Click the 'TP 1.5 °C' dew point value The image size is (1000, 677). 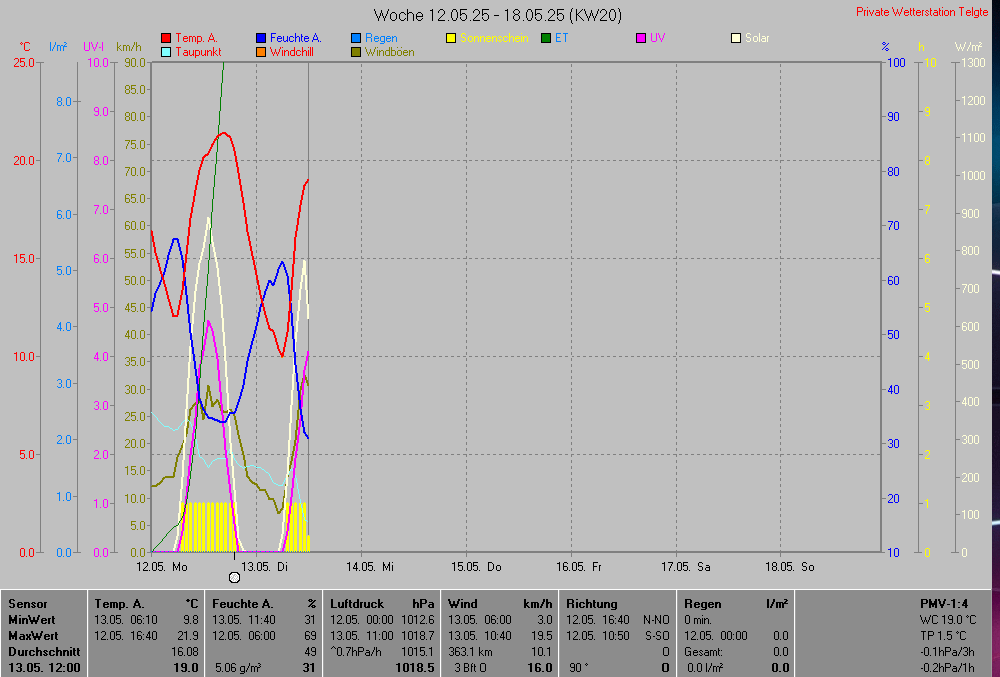click(x=943, y=636)
